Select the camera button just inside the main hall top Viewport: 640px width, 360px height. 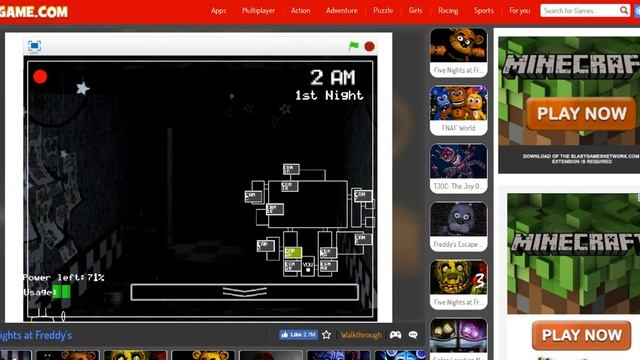290,187
